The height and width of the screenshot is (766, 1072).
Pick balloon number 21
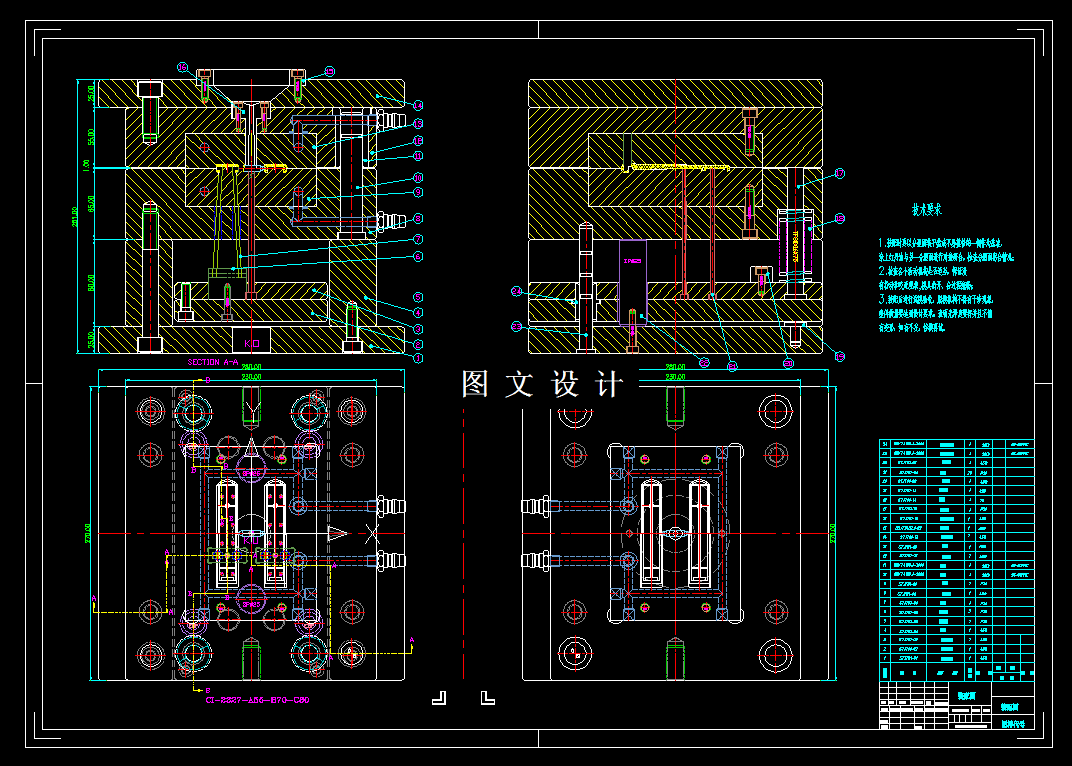(x=732, y=367)
